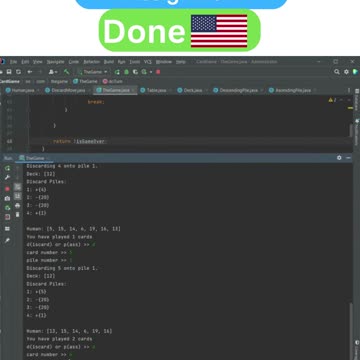The width and height of the screenshot is (360, 360).
Task: Open the VCS menu
Action: tap(148, 62)
